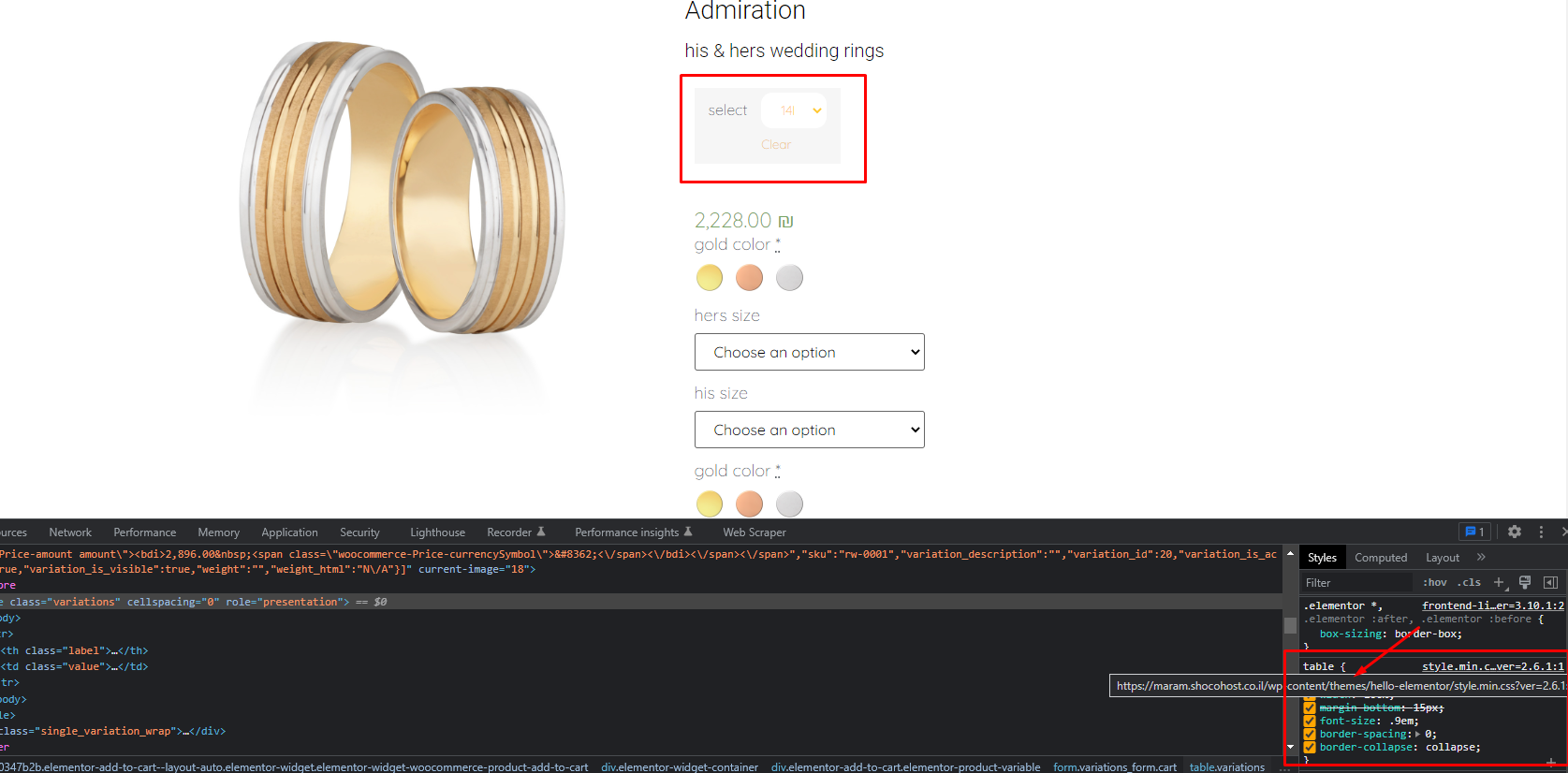Image resolution: width=1568 pixels, height=773 pixels.
Task: Uncheck the margin-bottom CSS declaration checkbox
Action: 1310,707
